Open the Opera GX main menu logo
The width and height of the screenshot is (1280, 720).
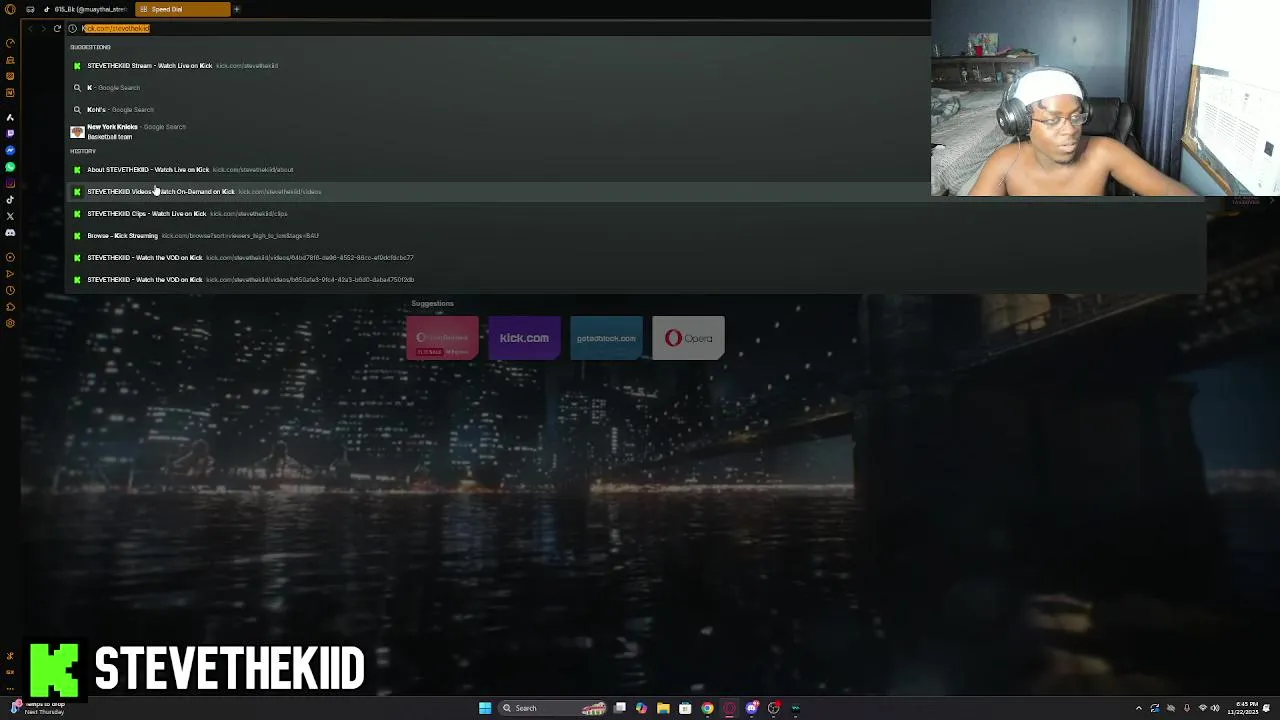point(10,9)
